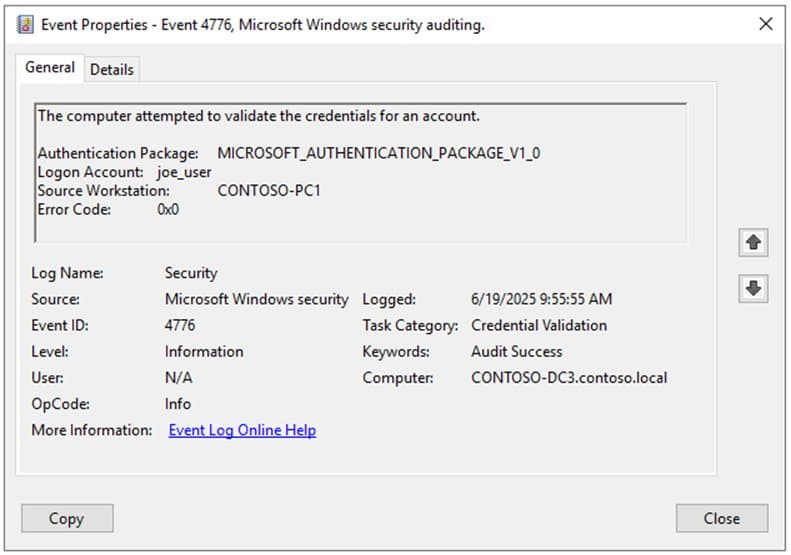Screen dimensions: 791x555
Task: Click the Log Name value Security
Action: [191, 273]
